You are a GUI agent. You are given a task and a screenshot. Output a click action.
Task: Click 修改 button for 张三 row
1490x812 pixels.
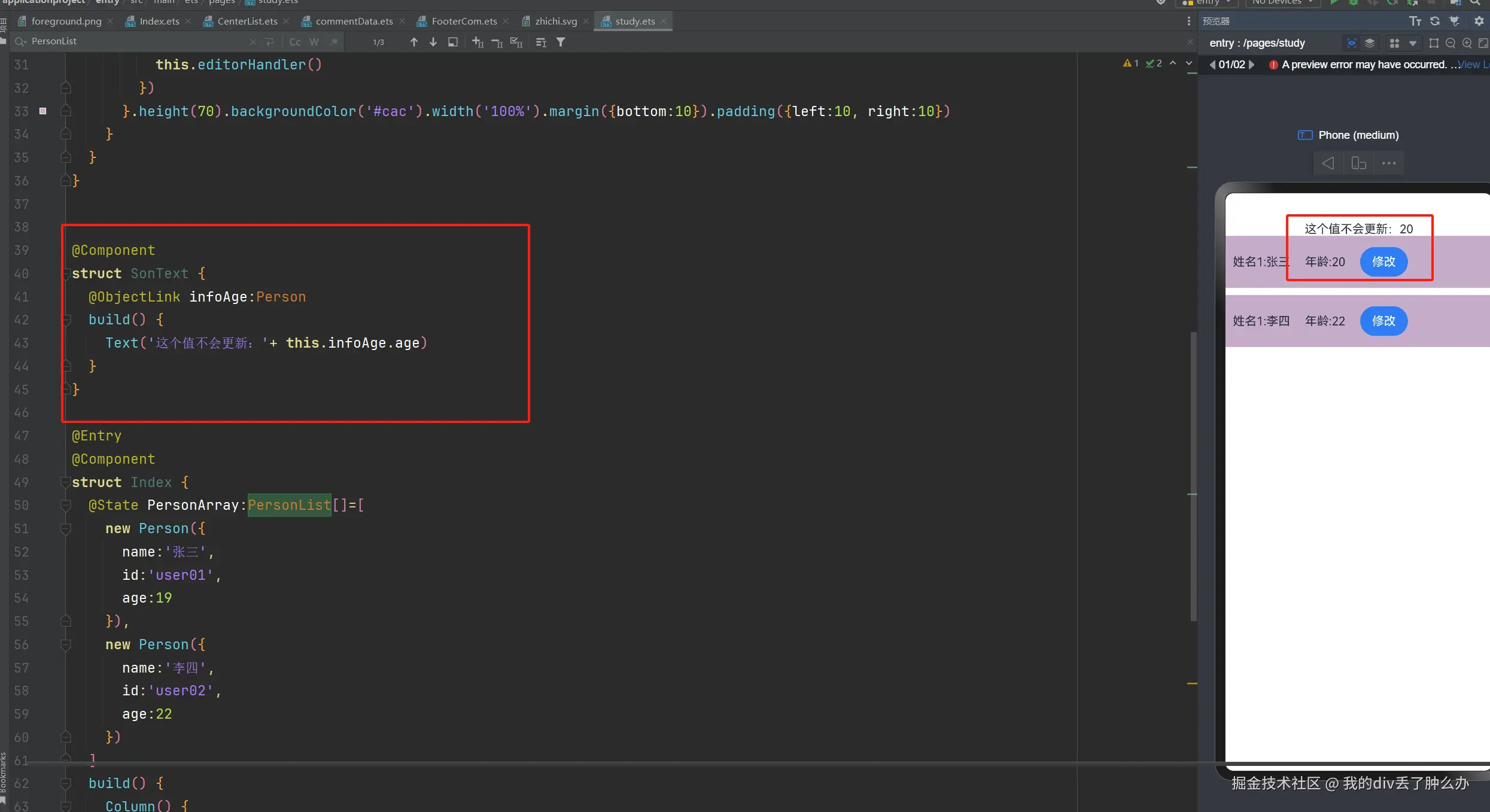(1383, 261)
